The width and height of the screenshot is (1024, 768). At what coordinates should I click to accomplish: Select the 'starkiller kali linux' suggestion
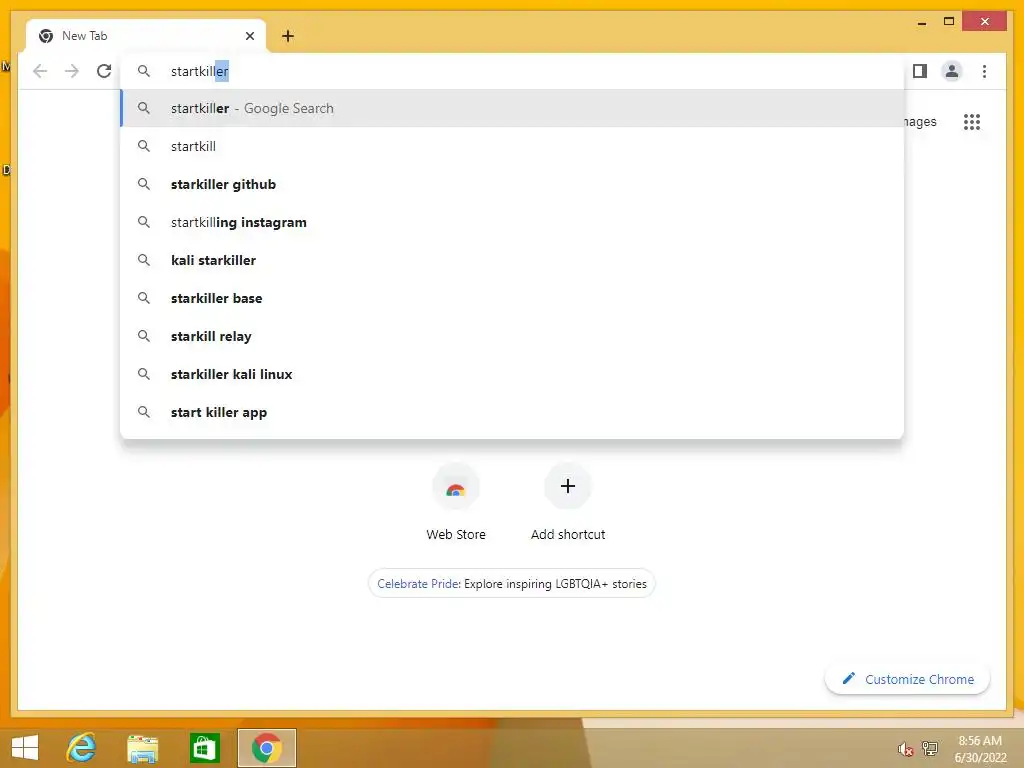click(512, 374)
